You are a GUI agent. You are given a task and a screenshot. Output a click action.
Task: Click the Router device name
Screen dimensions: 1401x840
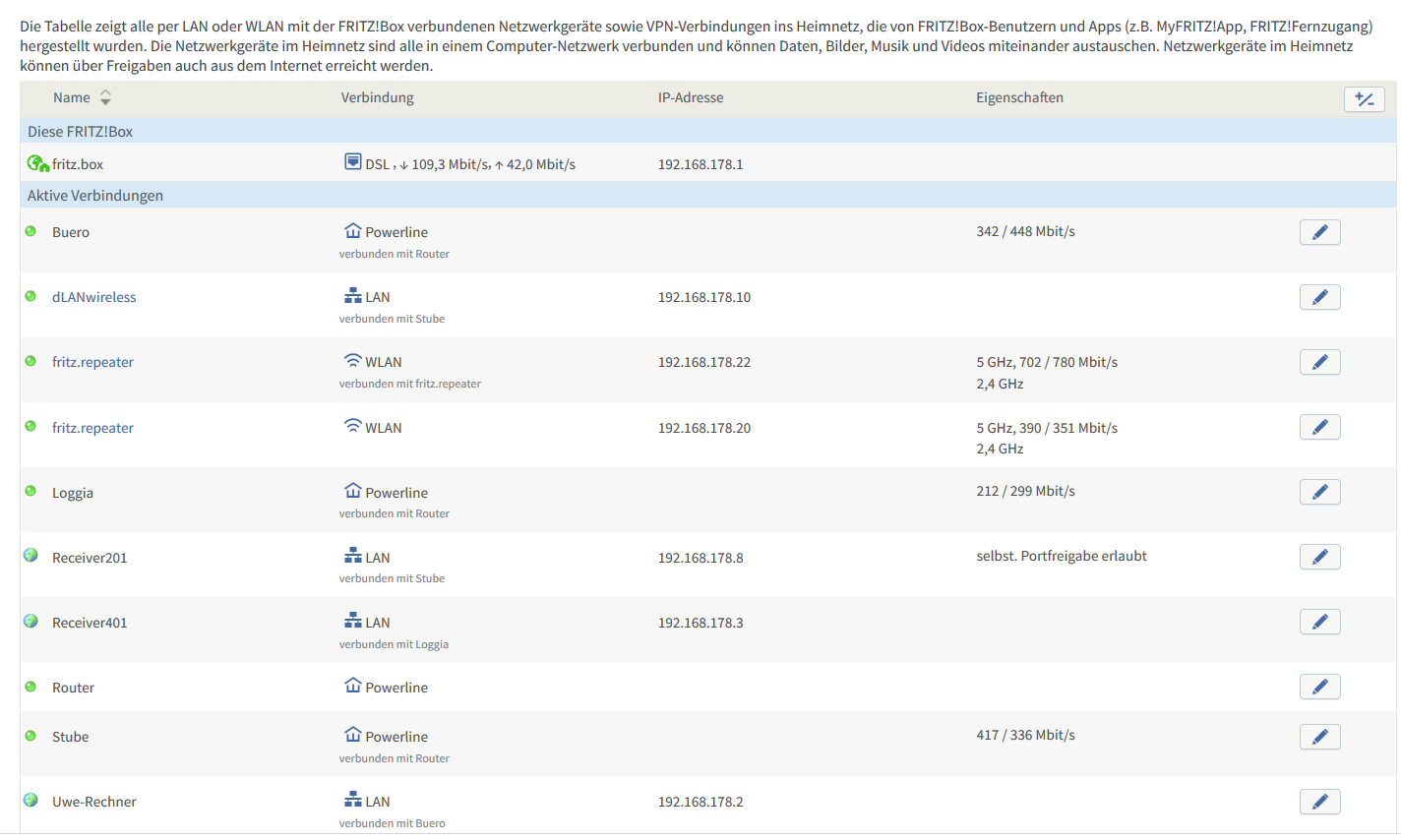[x=73, y=688]
